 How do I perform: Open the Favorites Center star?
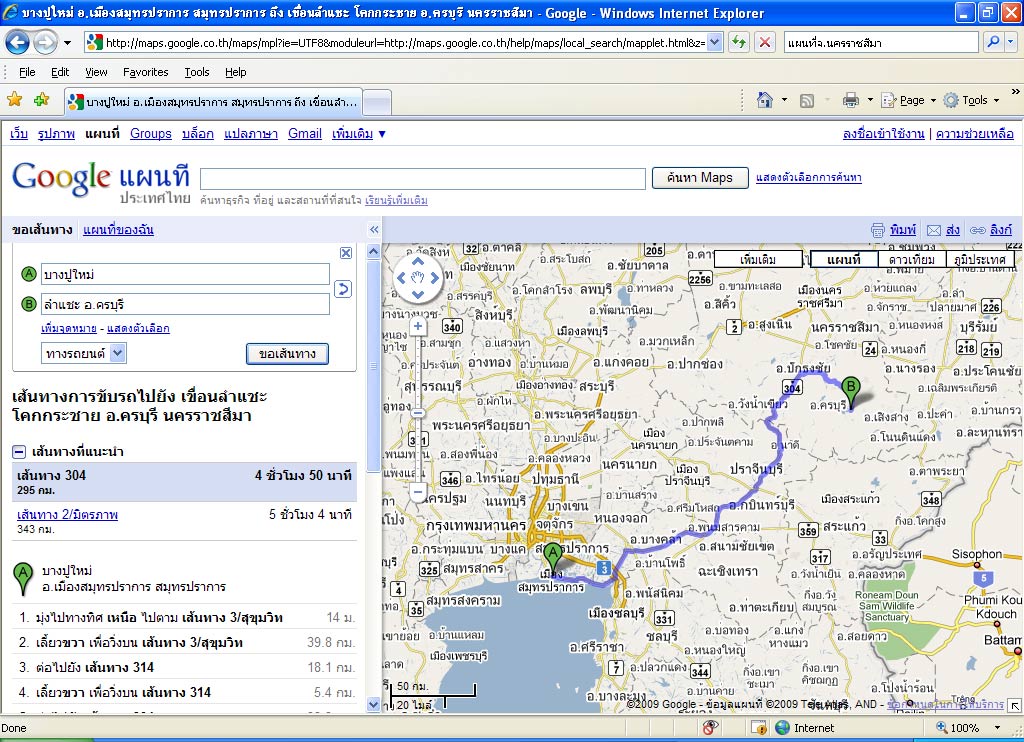14,99
